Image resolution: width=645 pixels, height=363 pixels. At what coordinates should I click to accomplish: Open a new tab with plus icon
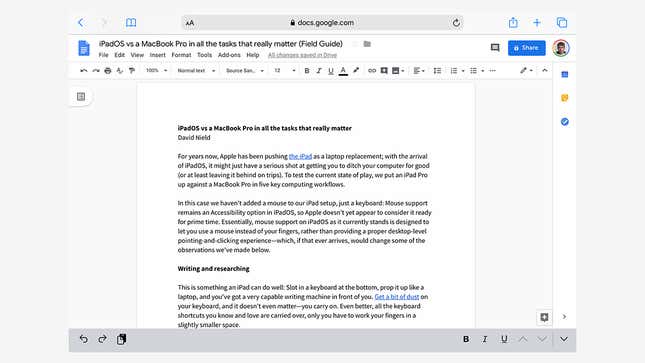537,23
